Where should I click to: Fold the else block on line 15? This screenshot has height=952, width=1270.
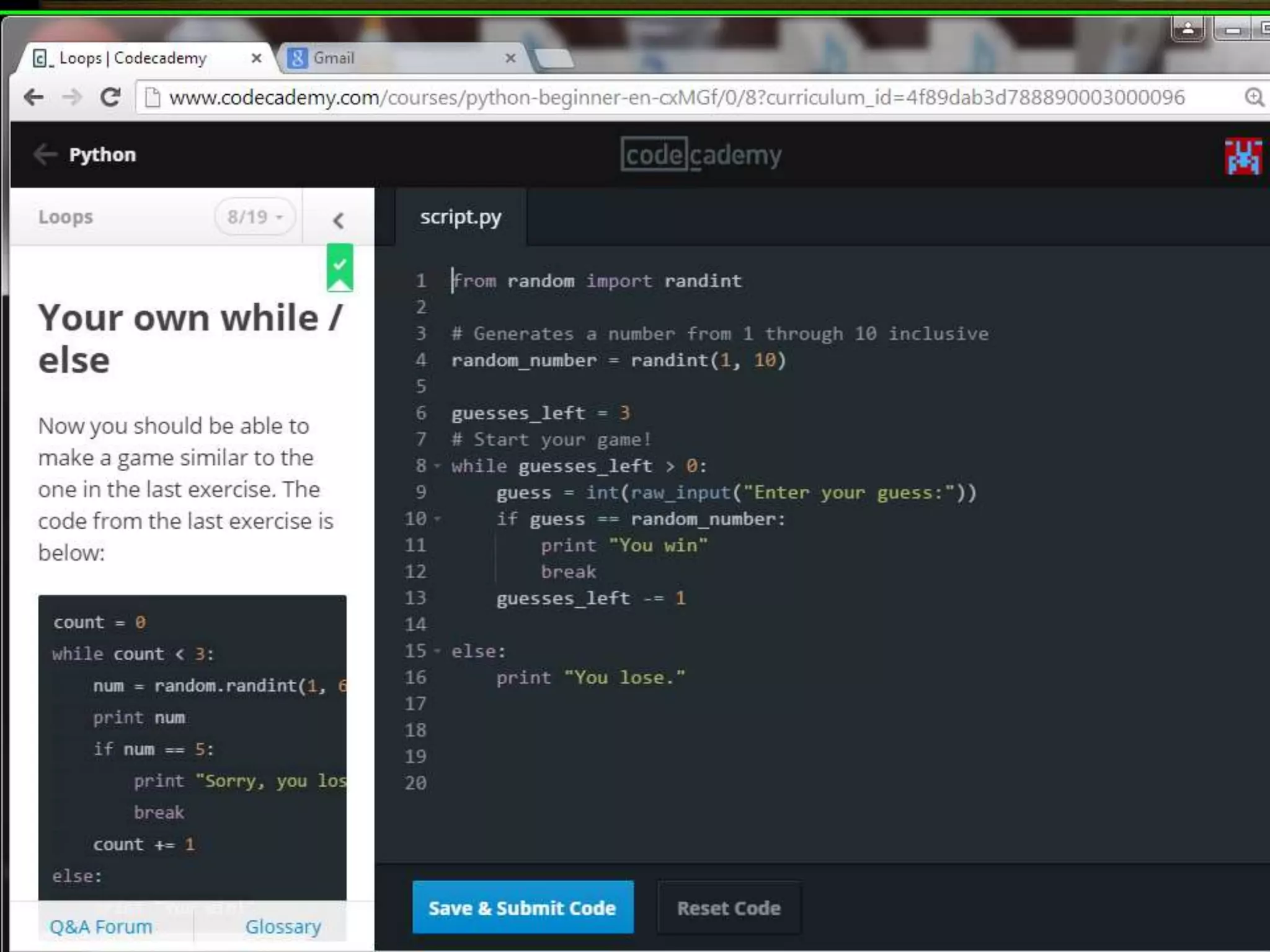click(438, 651)
